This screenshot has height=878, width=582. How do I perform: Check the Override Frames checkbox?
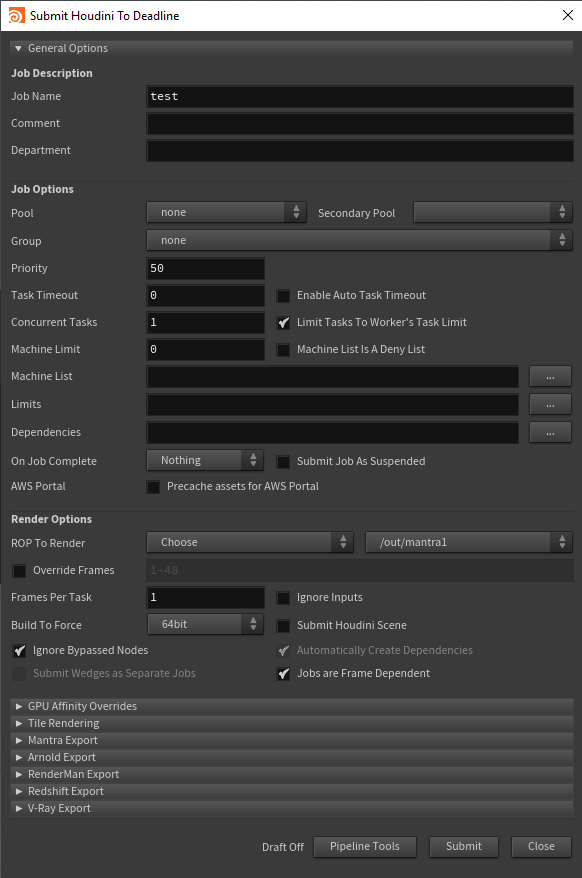pos(19,571)
